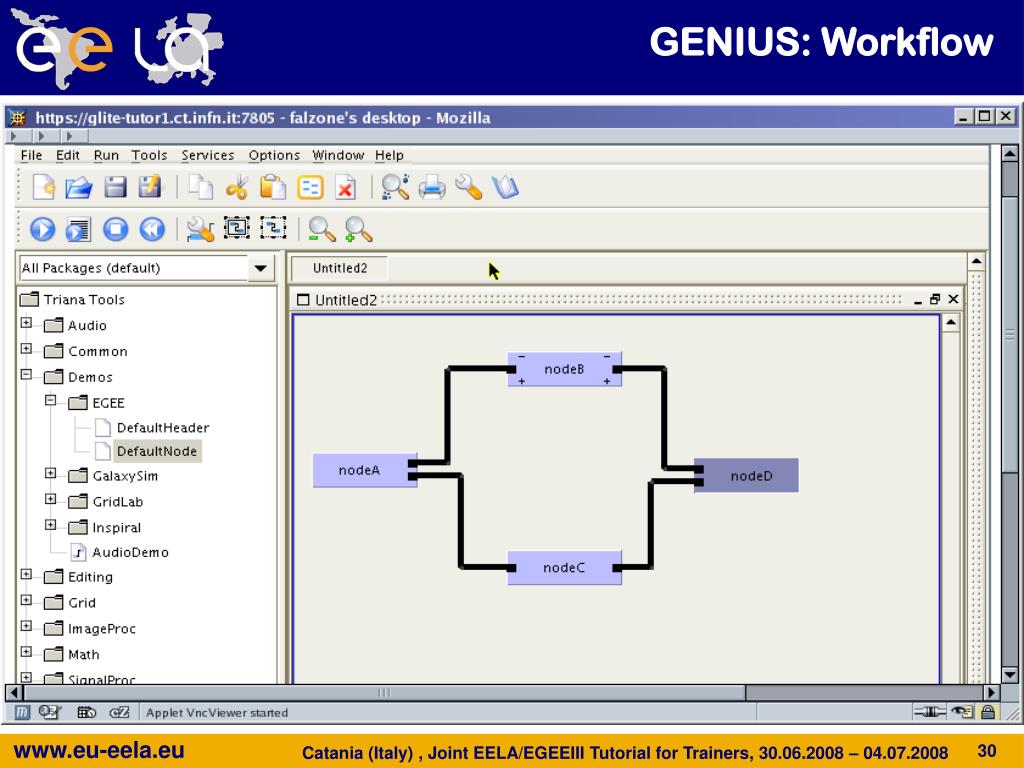1024x768 pixels.
Task: Select DefaultHeader in the tree
Action: tap(163, 428)
